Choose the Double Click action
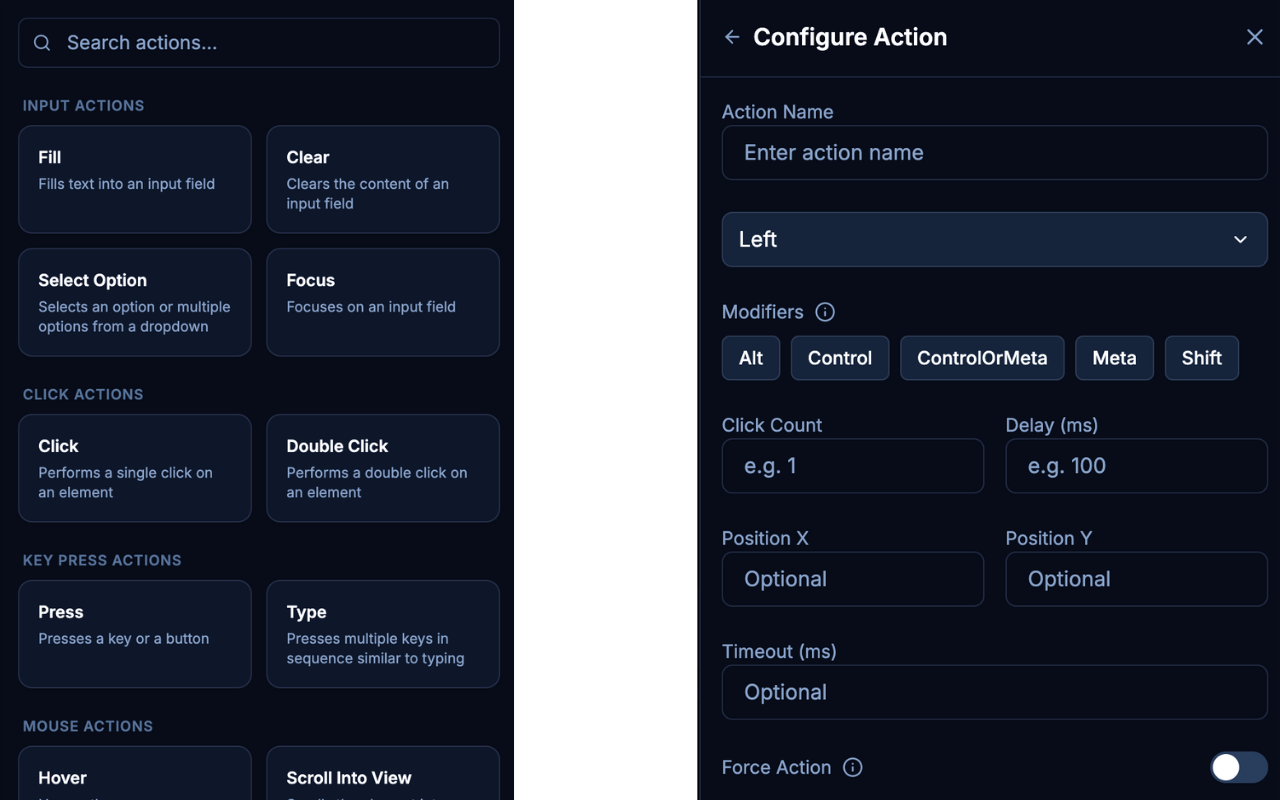The width and height of the screenshot is (1280, 800). point(382,468)
